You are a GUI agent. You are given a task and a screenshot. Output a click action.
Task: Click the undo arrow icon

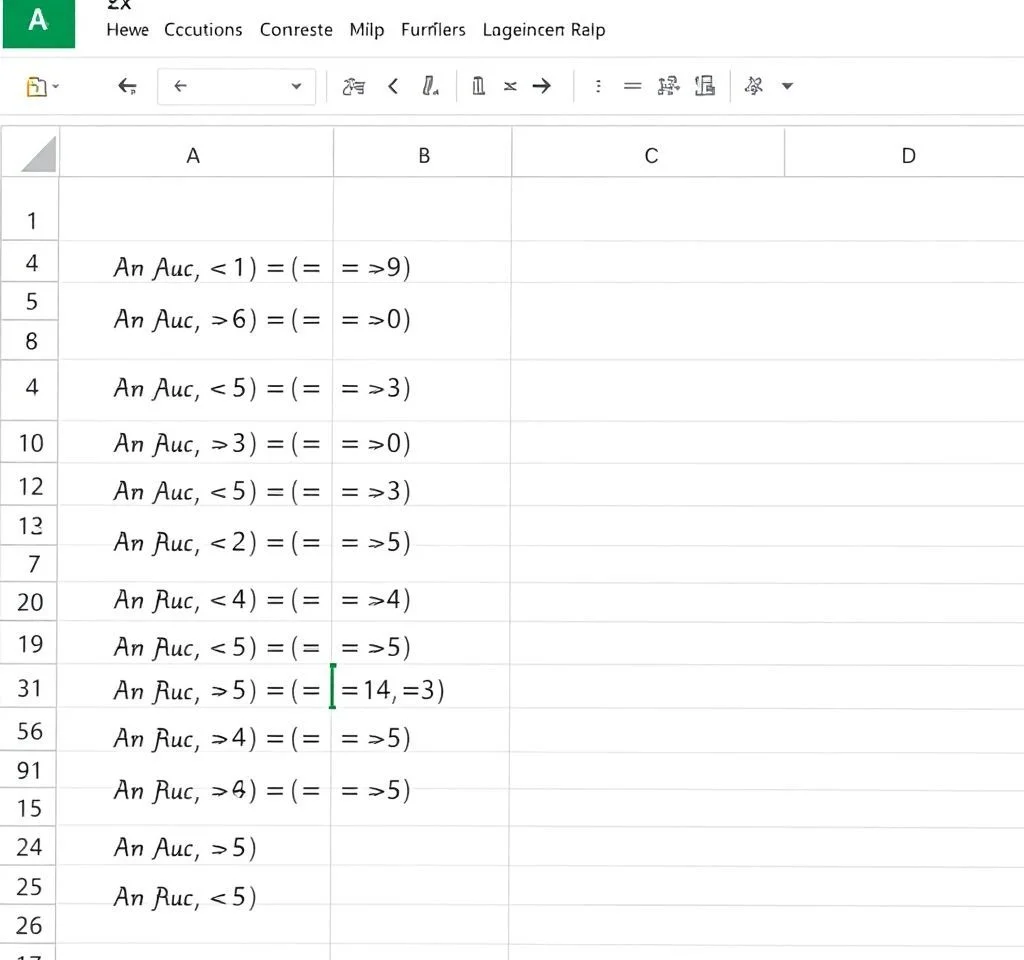[x=127, y=86]
